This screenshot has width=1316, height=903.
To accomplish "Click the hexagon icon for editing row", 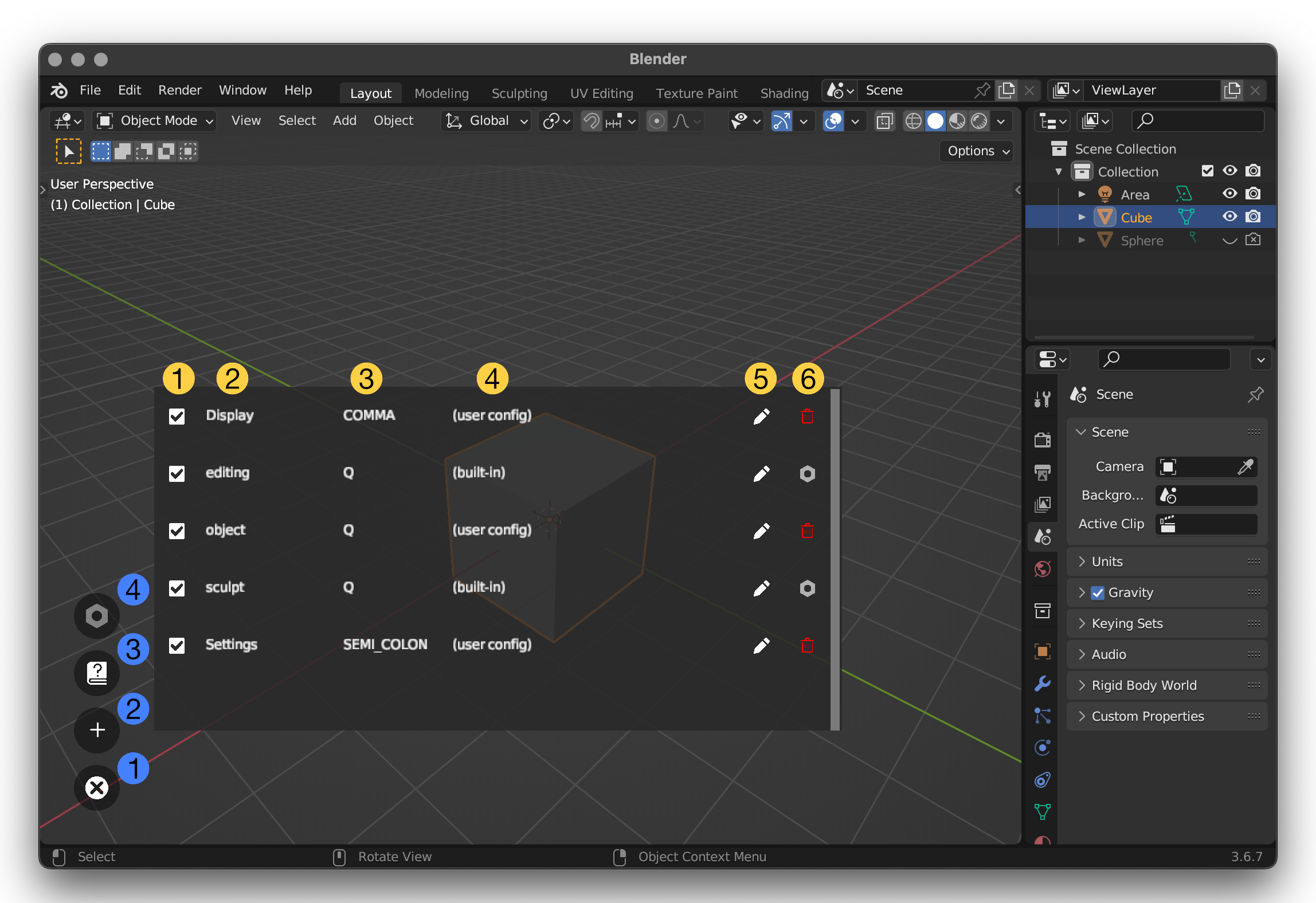I will pyautogui.click(x=807, y=474).
